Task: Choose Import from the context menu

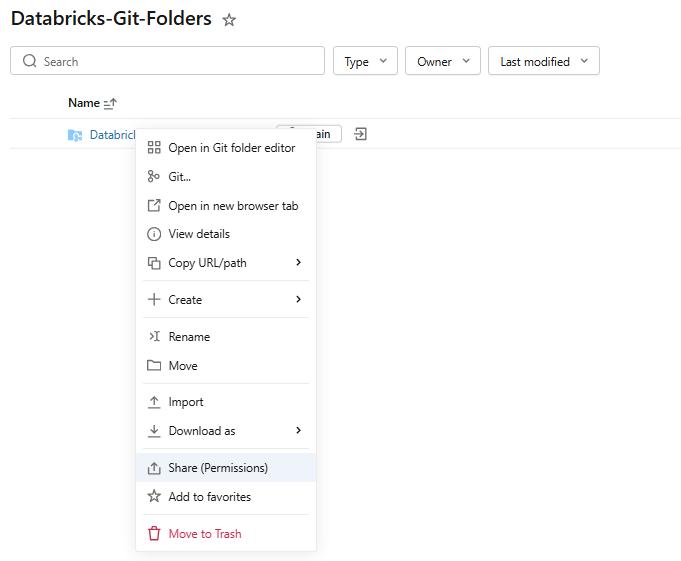Action: click(x=226, y=402)
